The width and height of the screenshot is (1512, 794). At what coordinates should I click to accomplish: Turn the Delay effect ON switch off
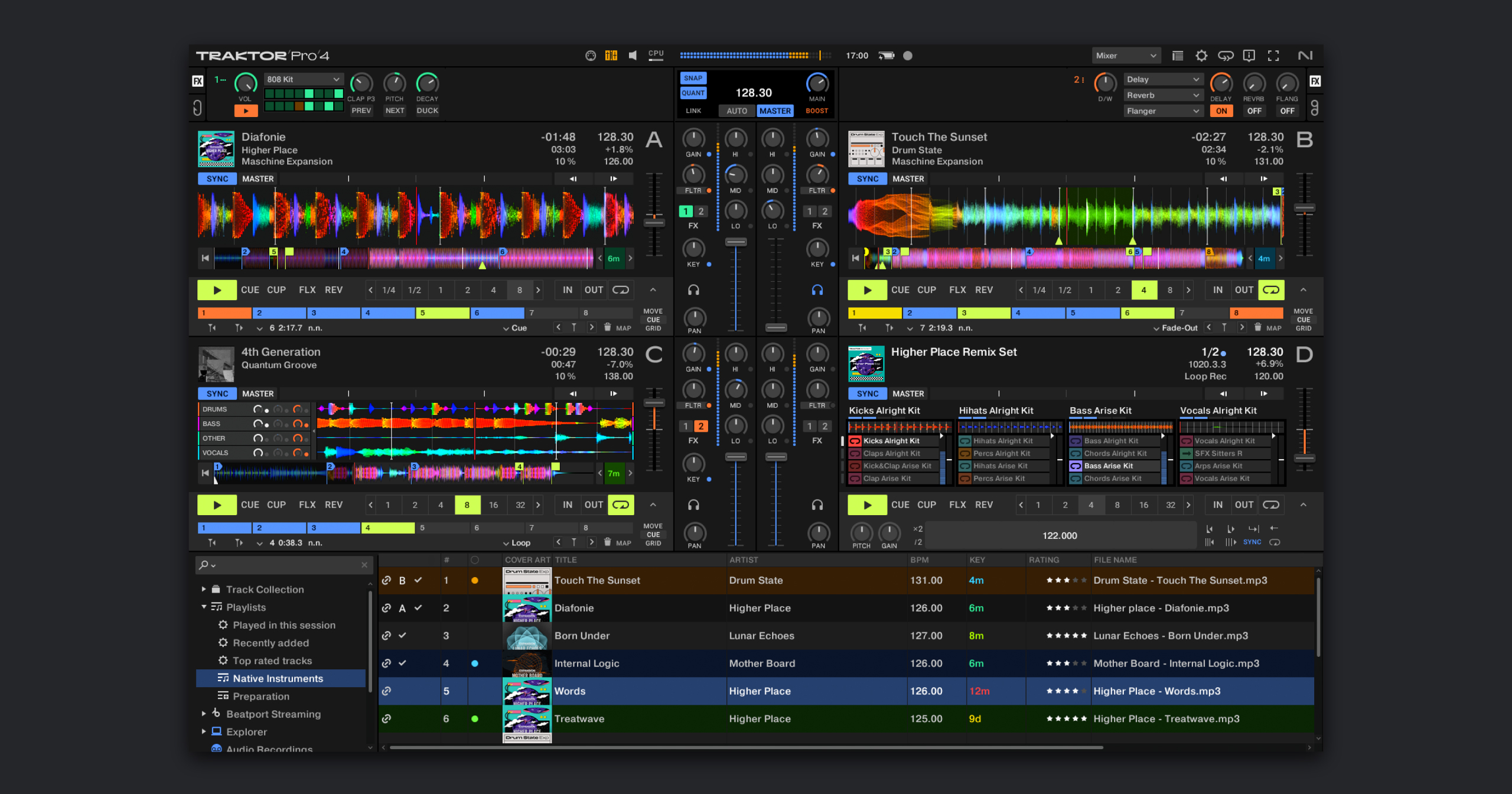1221,110
